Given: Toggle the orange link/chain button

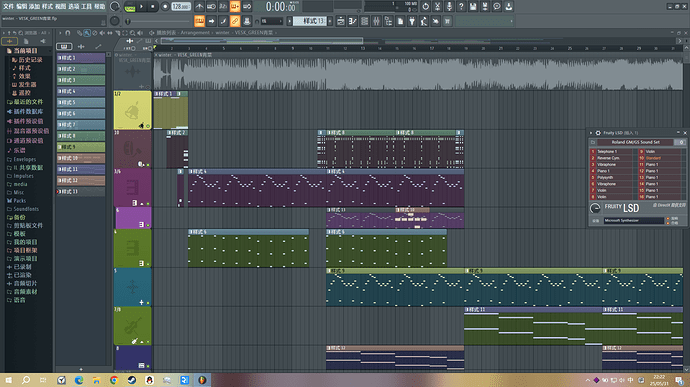Looking at the screenshot, I should click(x=235, y=21).
